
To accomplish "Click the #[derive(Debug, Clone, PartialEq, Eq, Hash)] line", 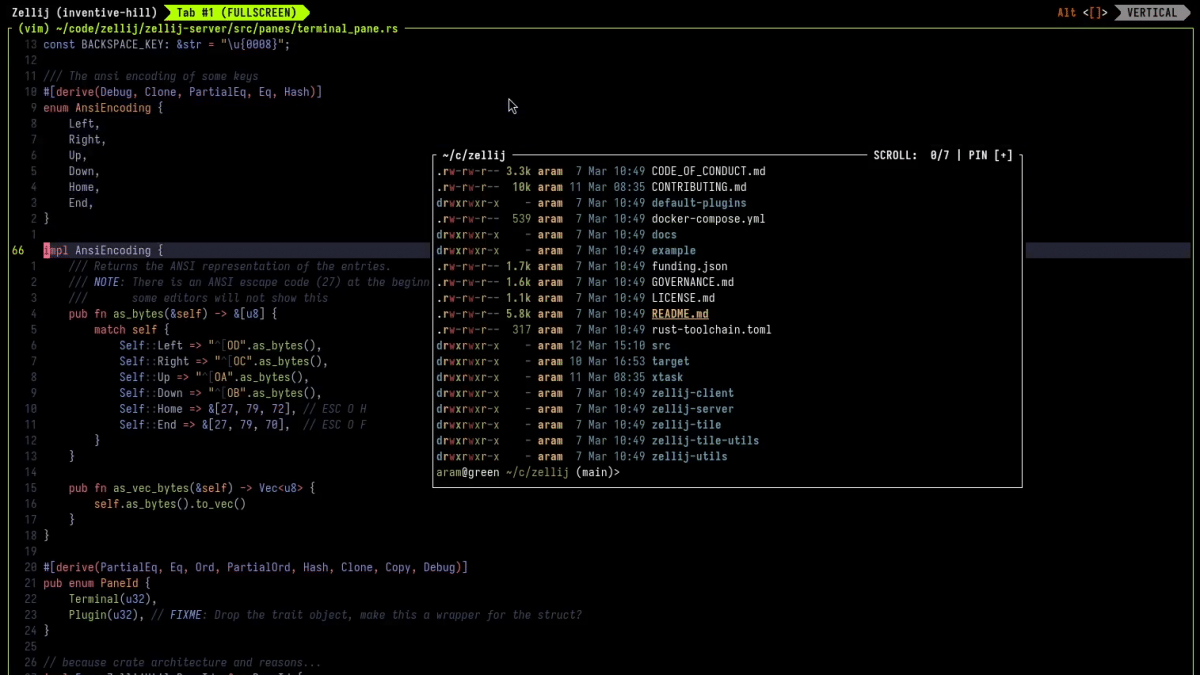I will 182,92.
